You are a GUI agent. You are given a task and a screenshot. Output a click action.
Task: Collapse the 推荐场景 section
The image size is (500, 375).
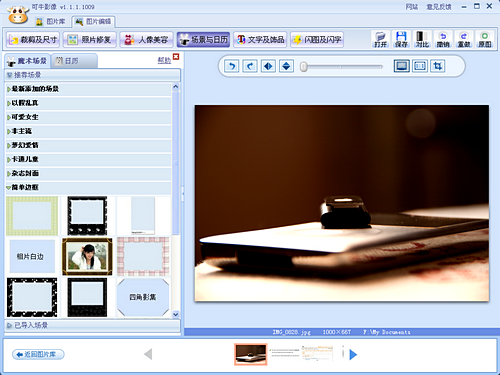tap(93, 75)
